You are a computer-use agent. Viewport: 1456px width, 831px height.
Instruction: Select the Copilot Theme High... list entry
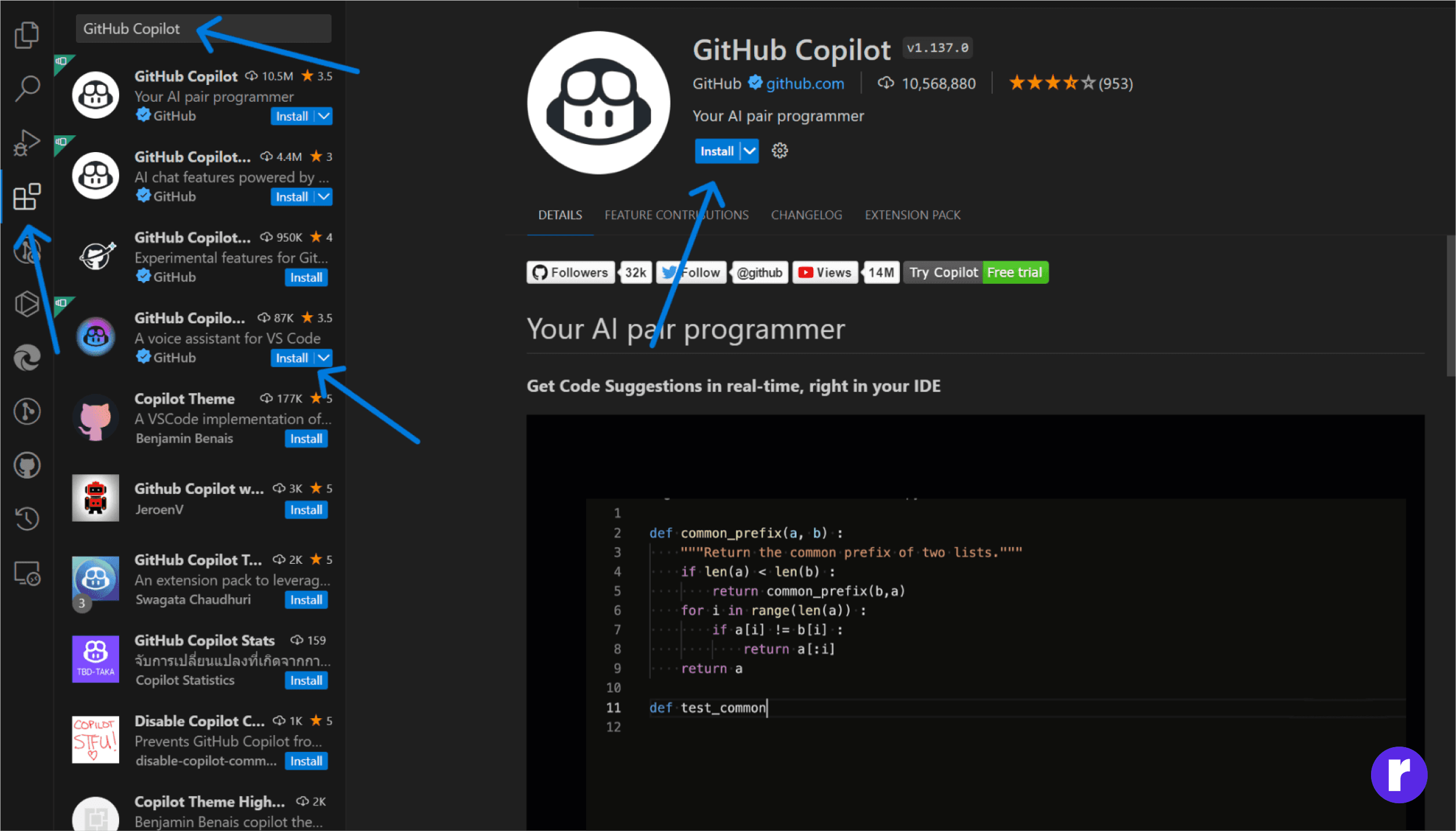(x=199, y=811)
